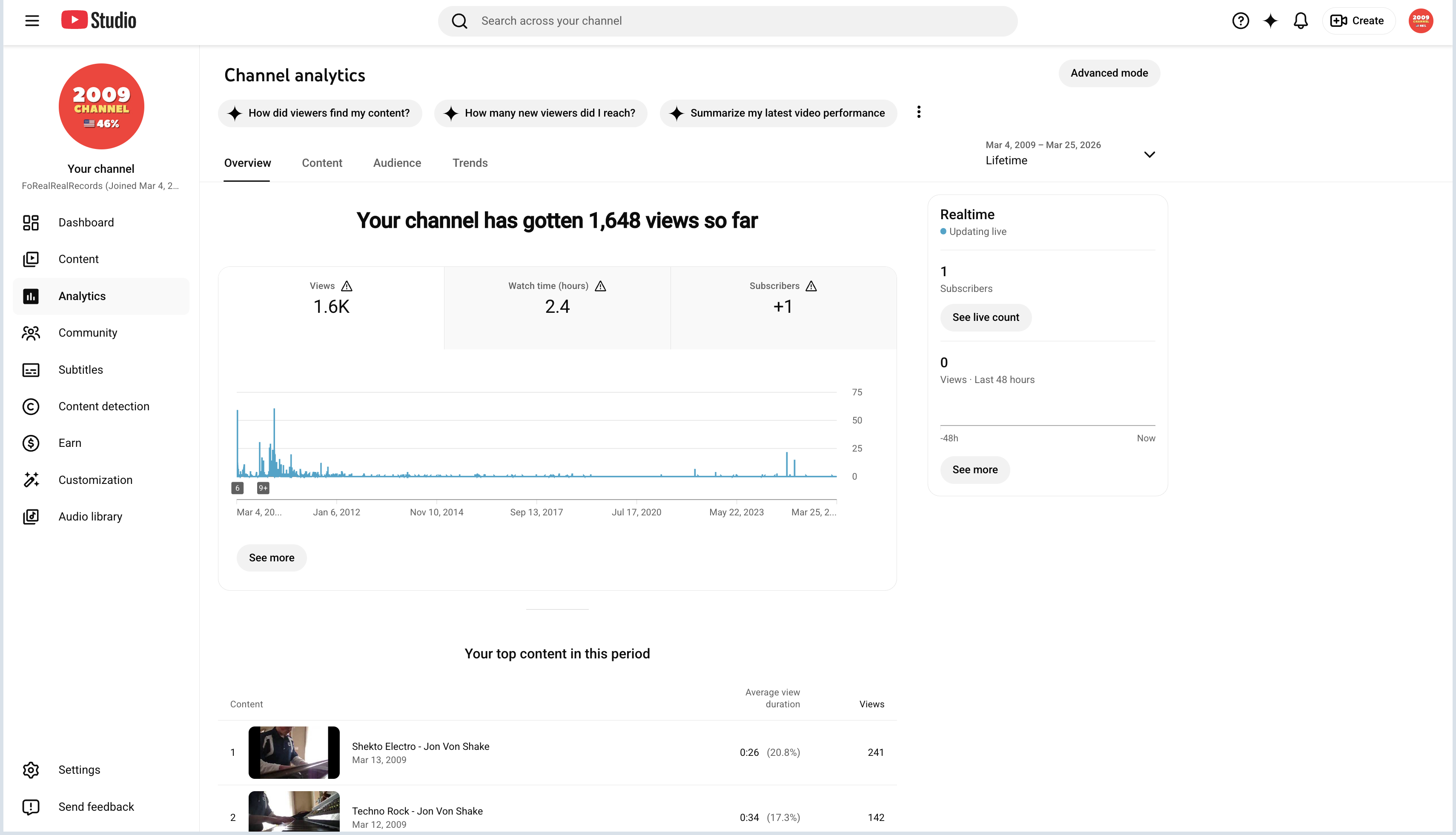Open Content in the sidebar
Viewport: 1456px width, 835px height.
click(x=101, y=259)
